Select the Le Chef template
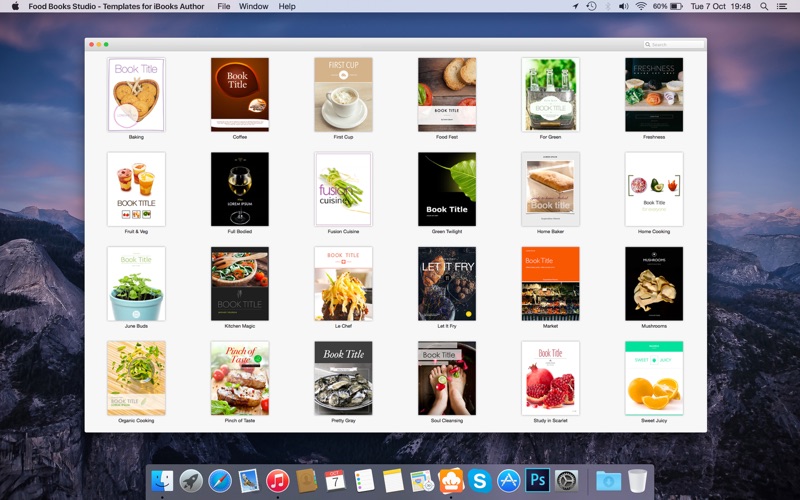This screenshot has width=800, height=500. 343,284
